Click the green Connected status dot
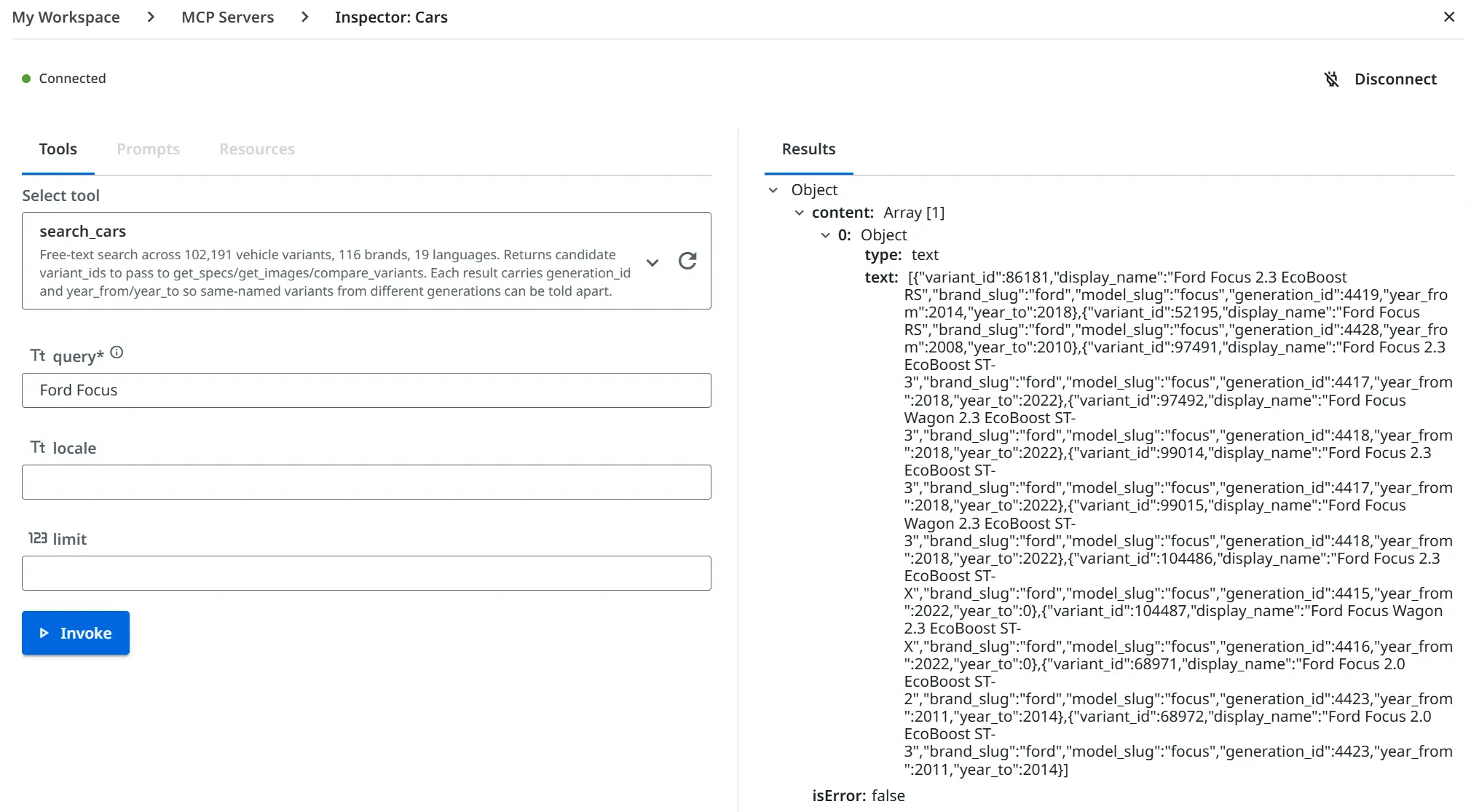 26,79
